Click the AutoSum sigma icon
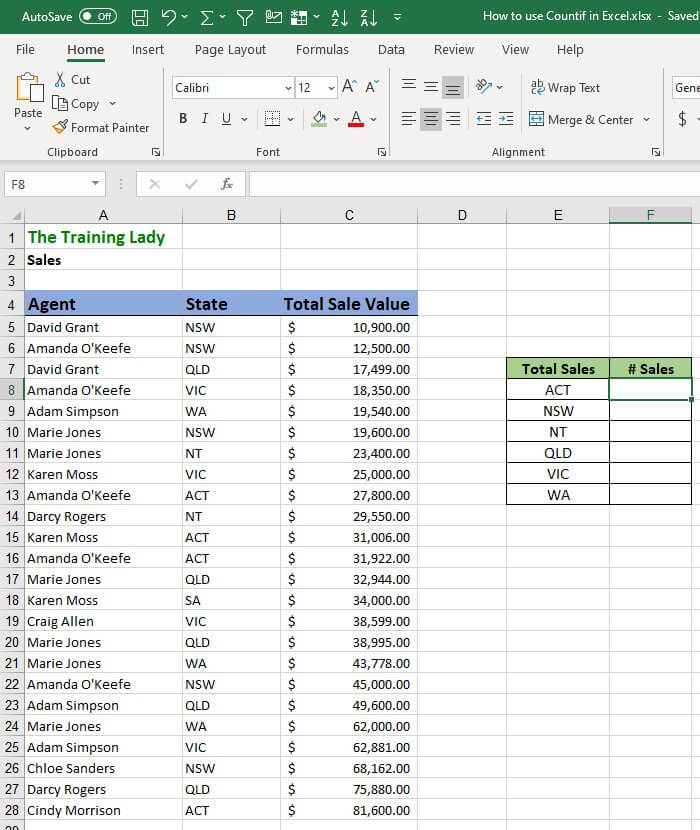 click(207, 17)
